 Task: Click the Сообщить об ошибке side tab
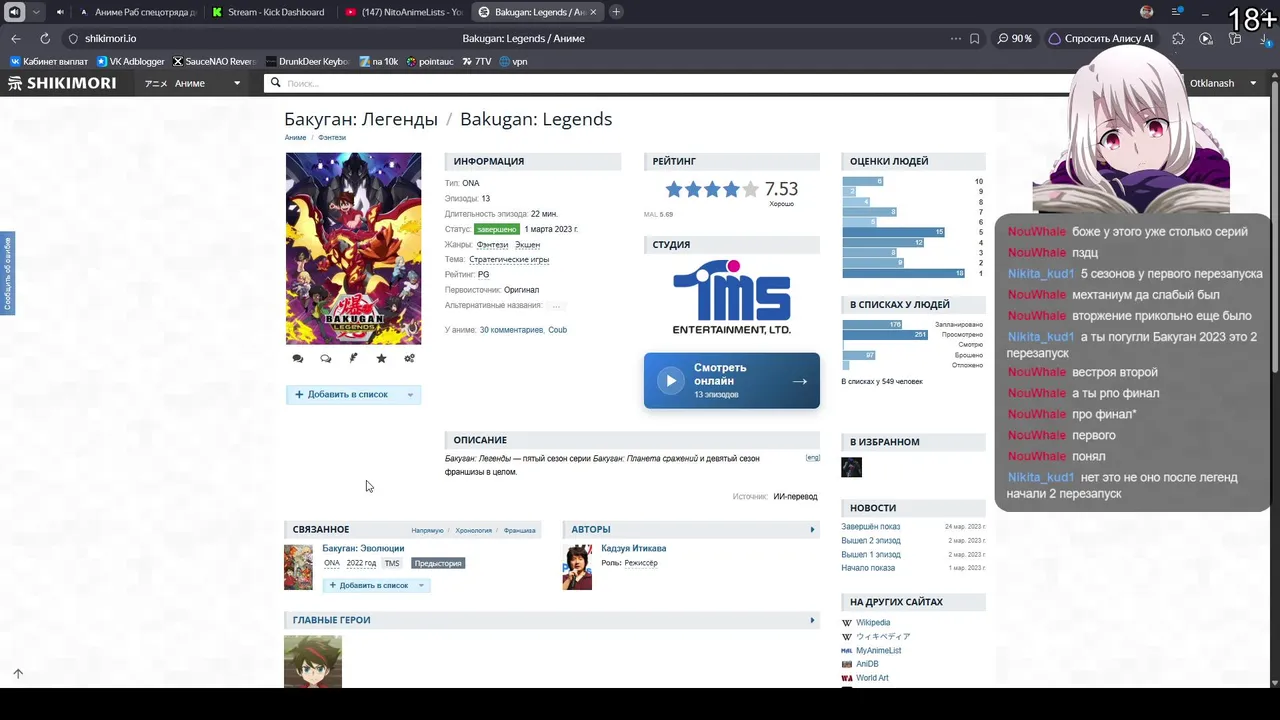pyautogui.click(x=7, y=272)
